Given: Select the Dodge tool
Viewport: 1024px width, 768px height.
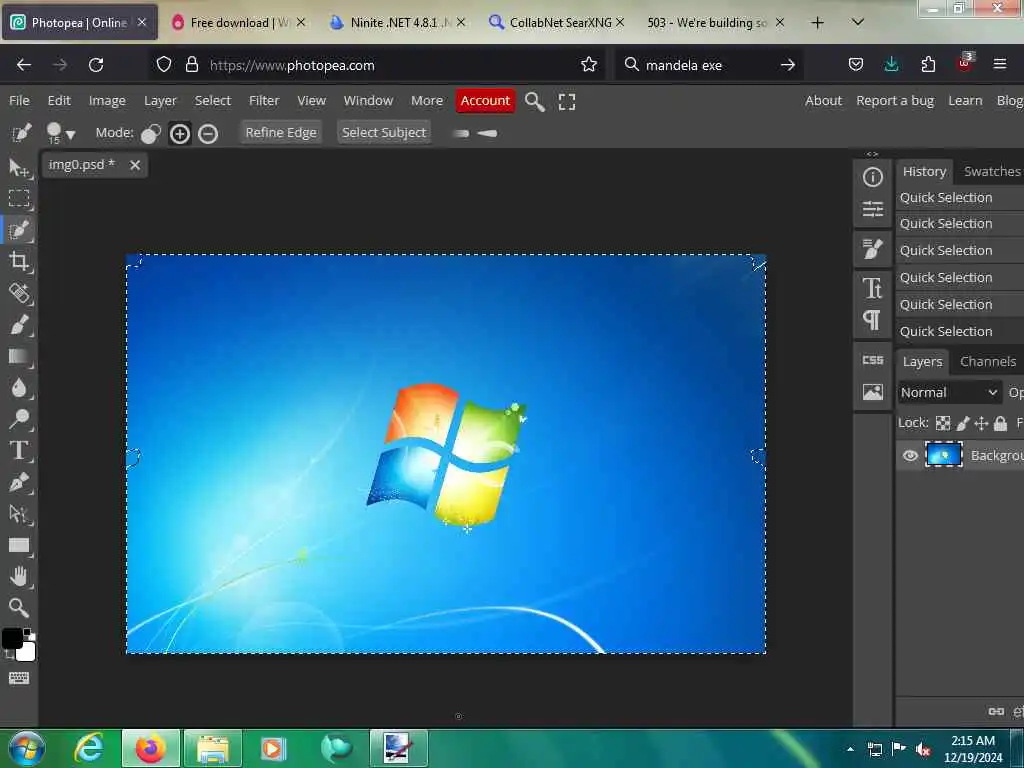Looking at the screenshot, I should (19, 419).
